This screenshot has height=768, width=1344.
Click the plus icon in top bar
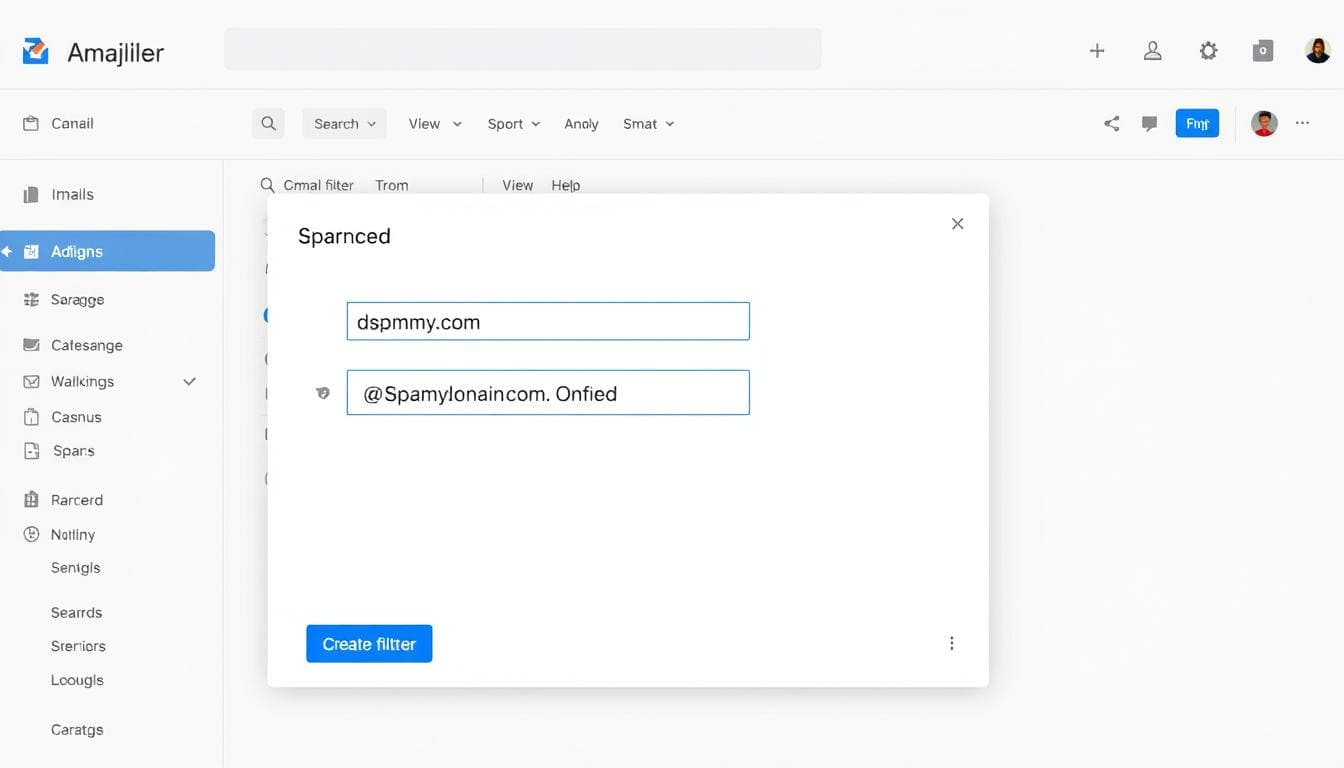click(1097, 51)
